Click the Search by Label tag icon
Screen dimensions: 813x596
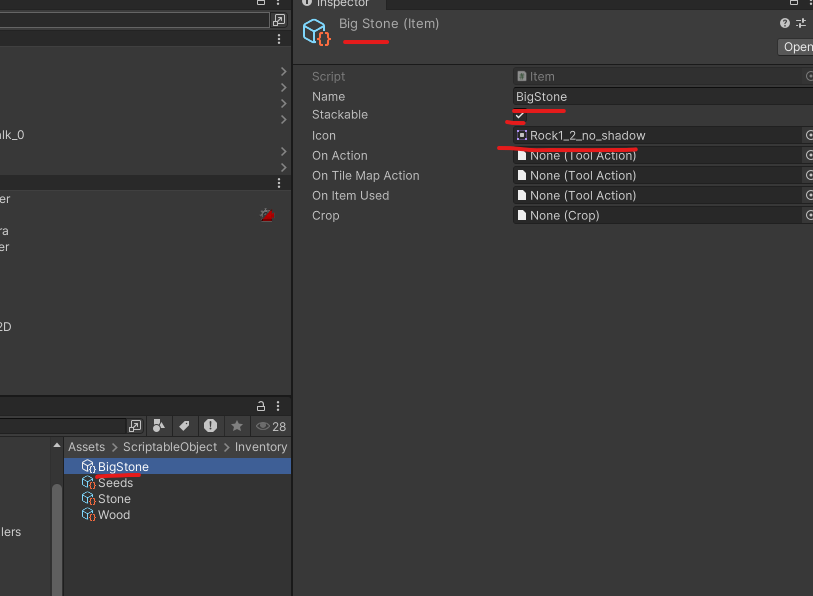coord(184,426)
